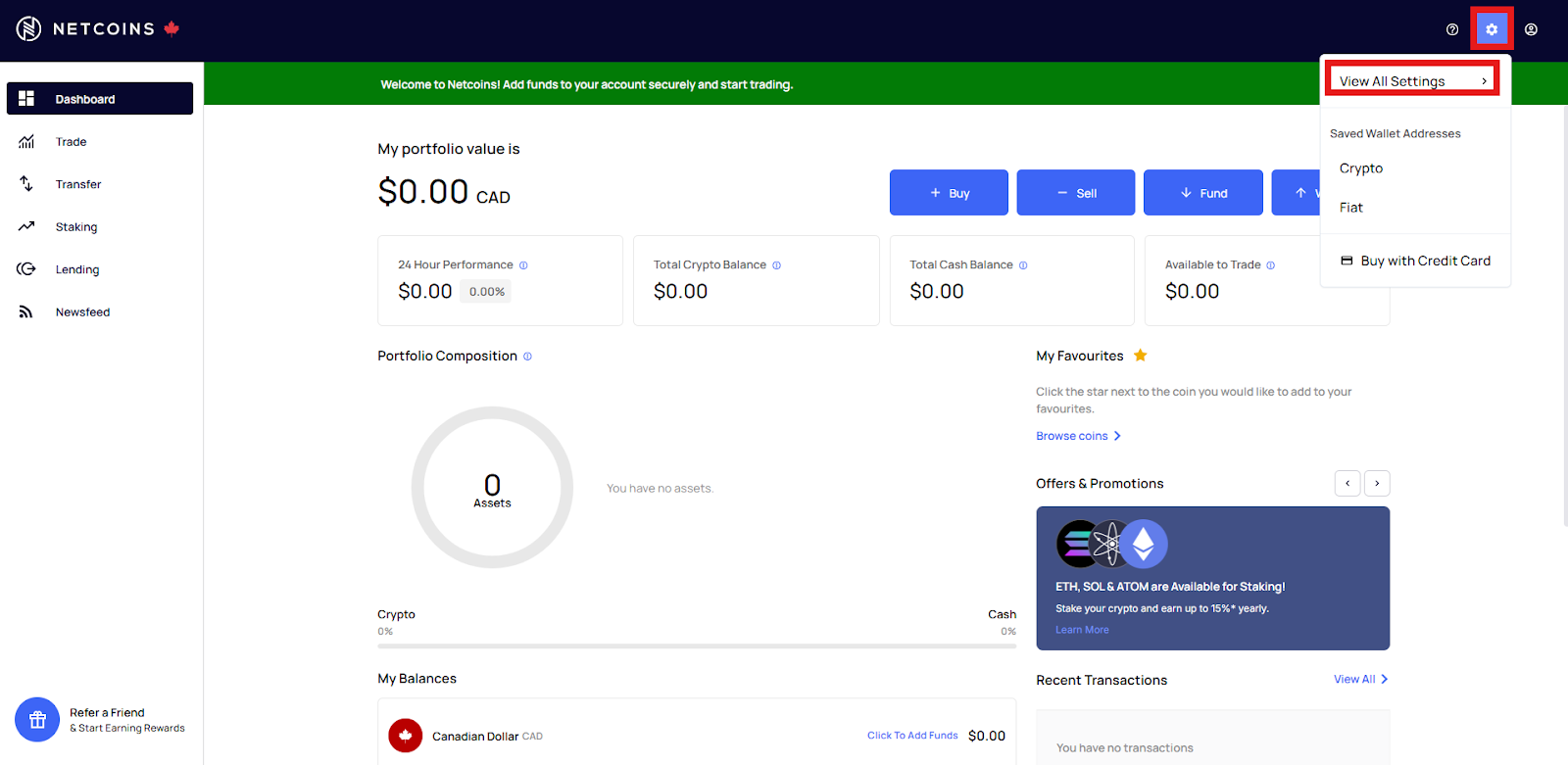Go to previous offer with left arrow
The width and height of the screenshot is (1568, 765).
(x=1347, y=484)
